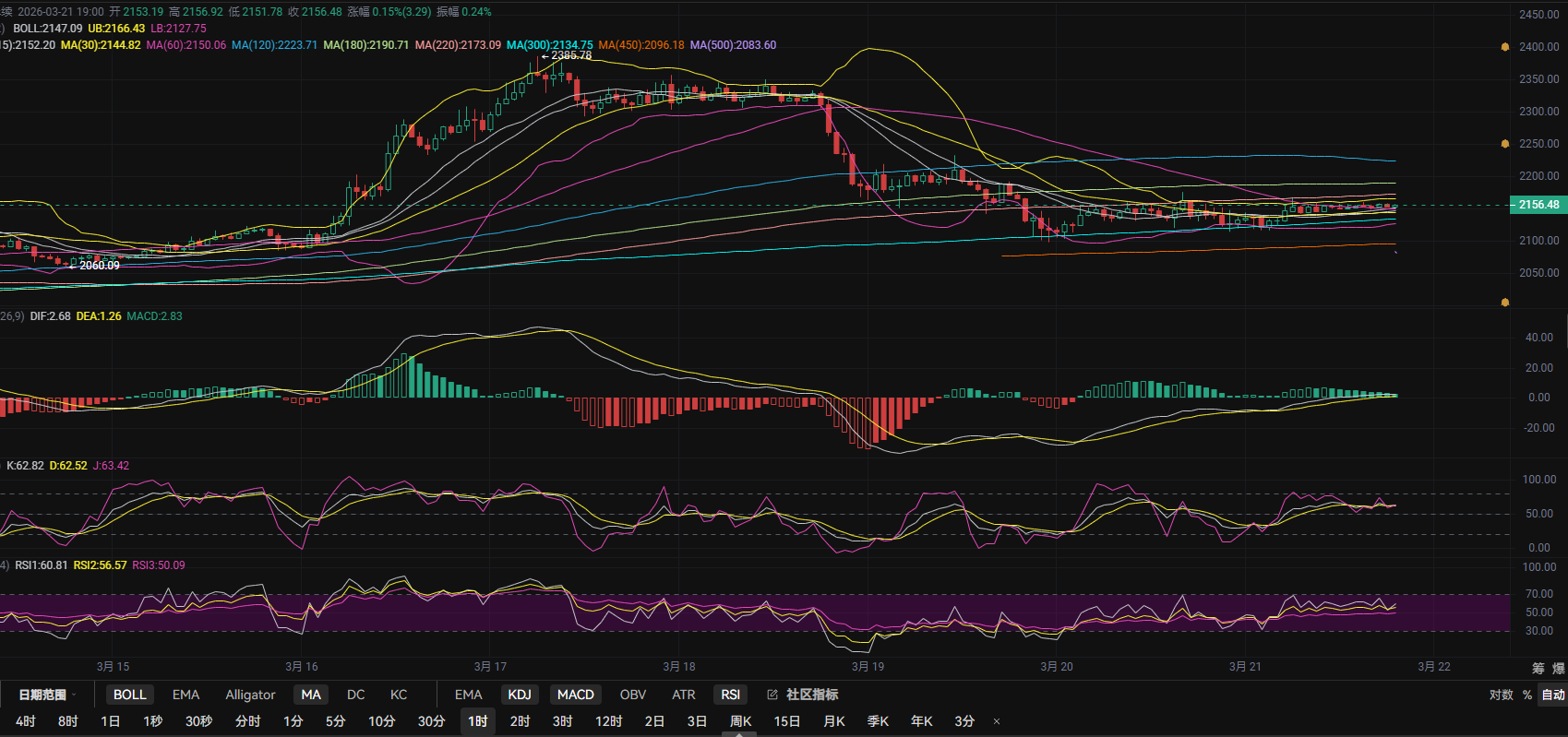Expand the 日期范围 date range dropdown
This screenshot has width=1568, height=737.
(46, 695)
